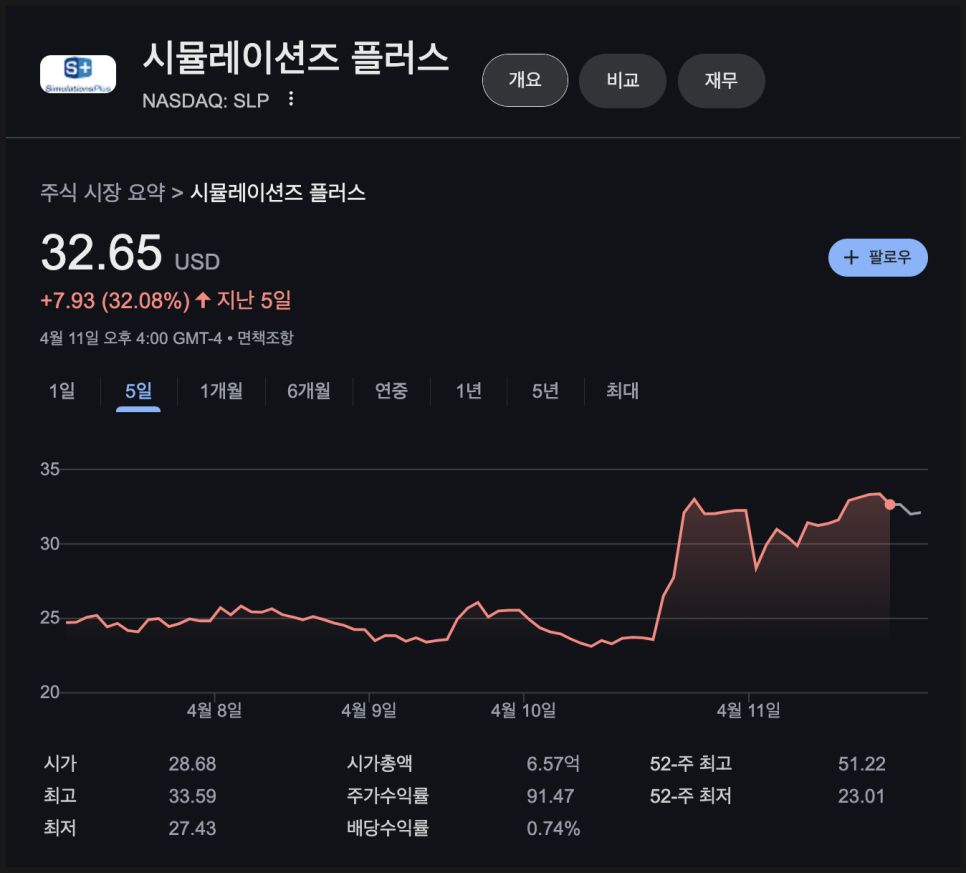The image size is (966, 873).
Task: Show the 최대 max chart range
Action: coord(622,391)
